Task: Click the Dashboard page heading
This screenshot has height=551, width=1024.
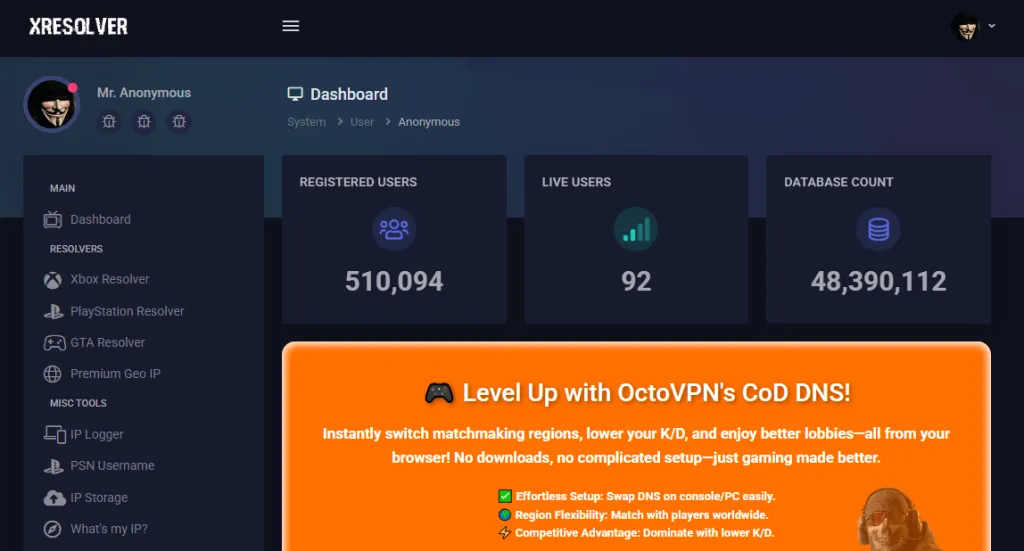Action: click(x=349, y=94)
